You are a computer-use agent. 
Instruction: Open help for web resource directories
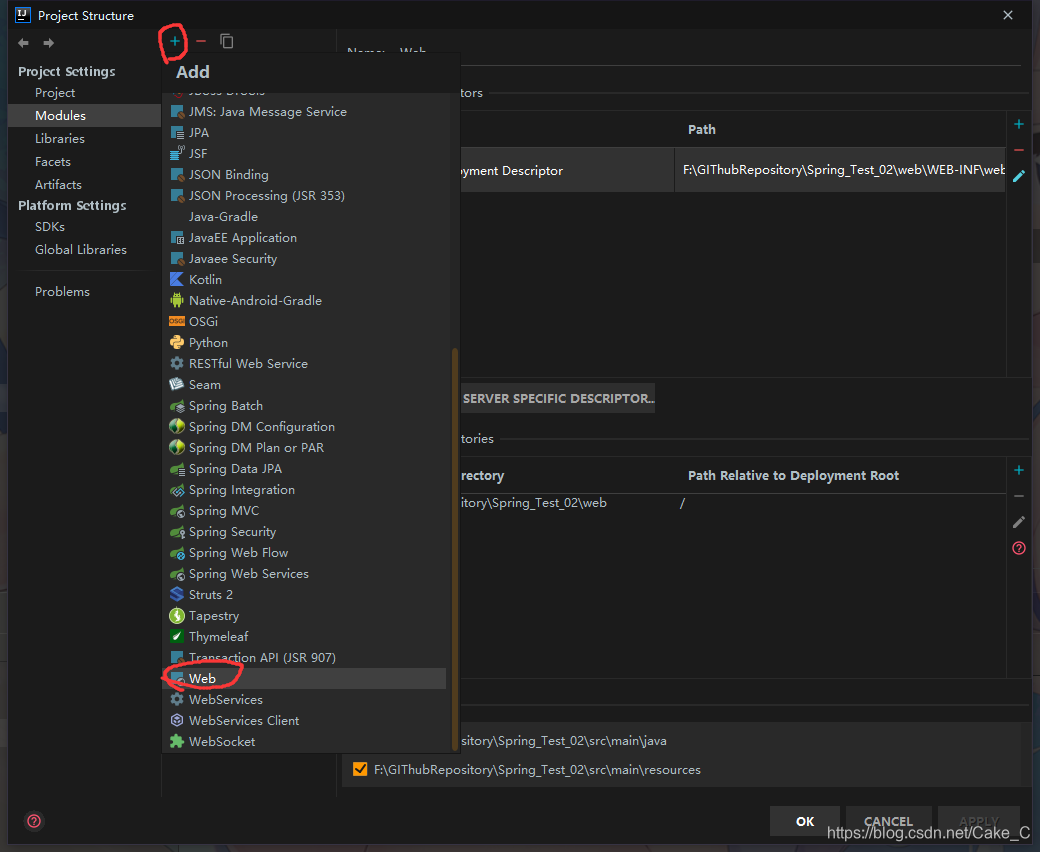pyautogui.click(x=1019, y=548)
